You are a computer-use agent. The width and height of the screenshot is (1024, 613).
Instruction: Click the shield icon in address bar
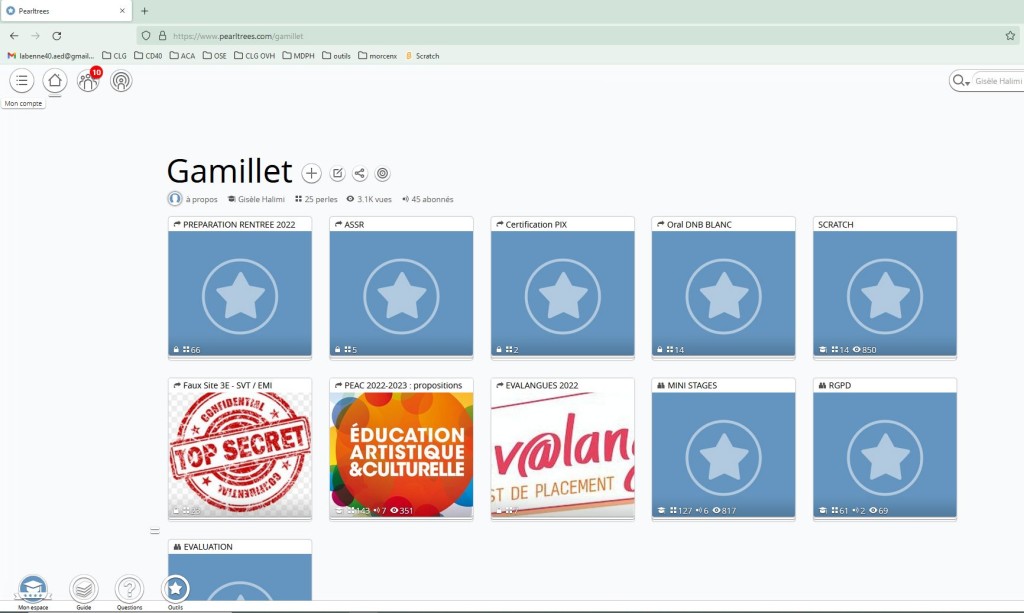146,36
